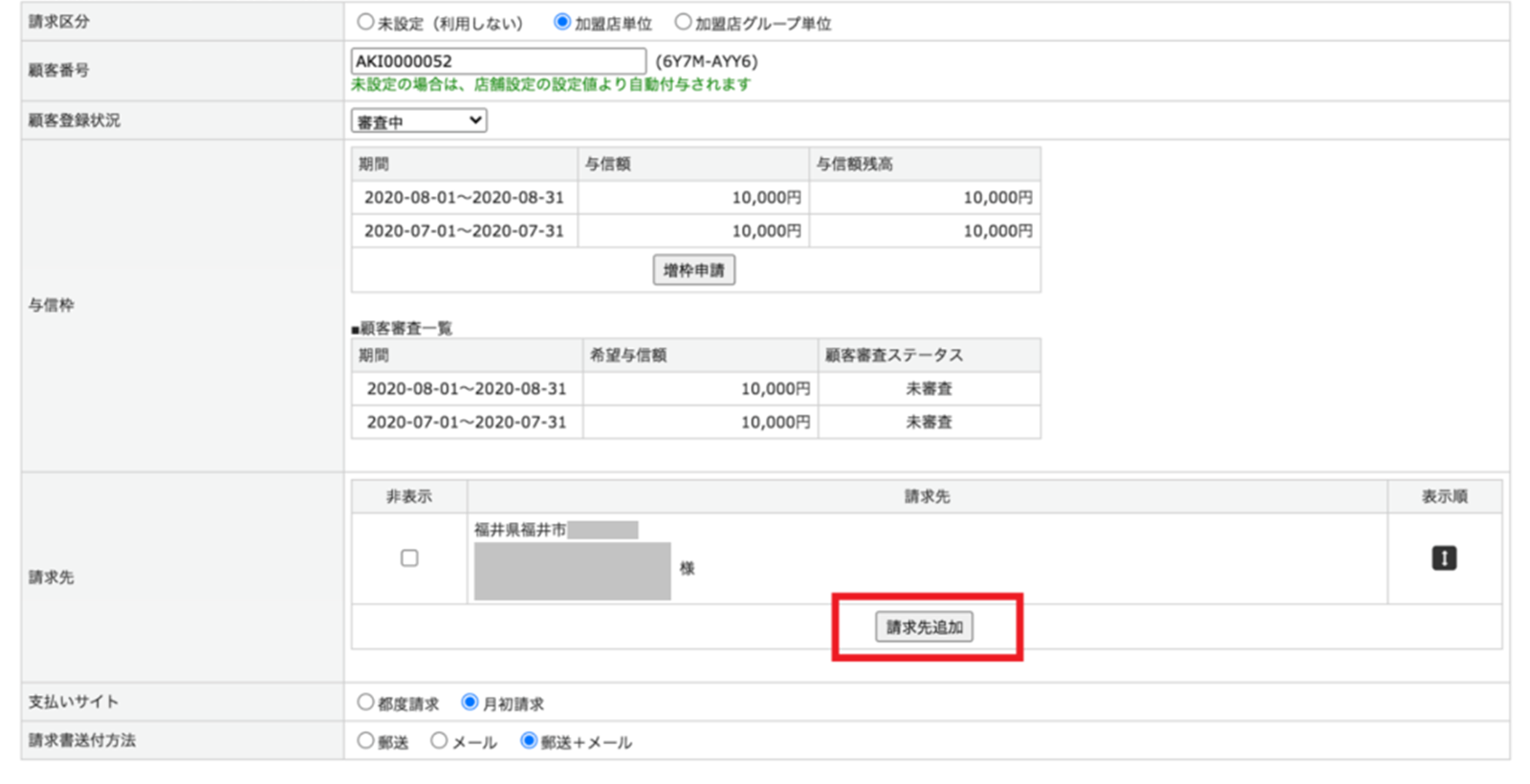The height and width of the screenshot is (784, 1530).
Task: Click the 福井県福井市 billing address text
Action: (x=520, y=531)
